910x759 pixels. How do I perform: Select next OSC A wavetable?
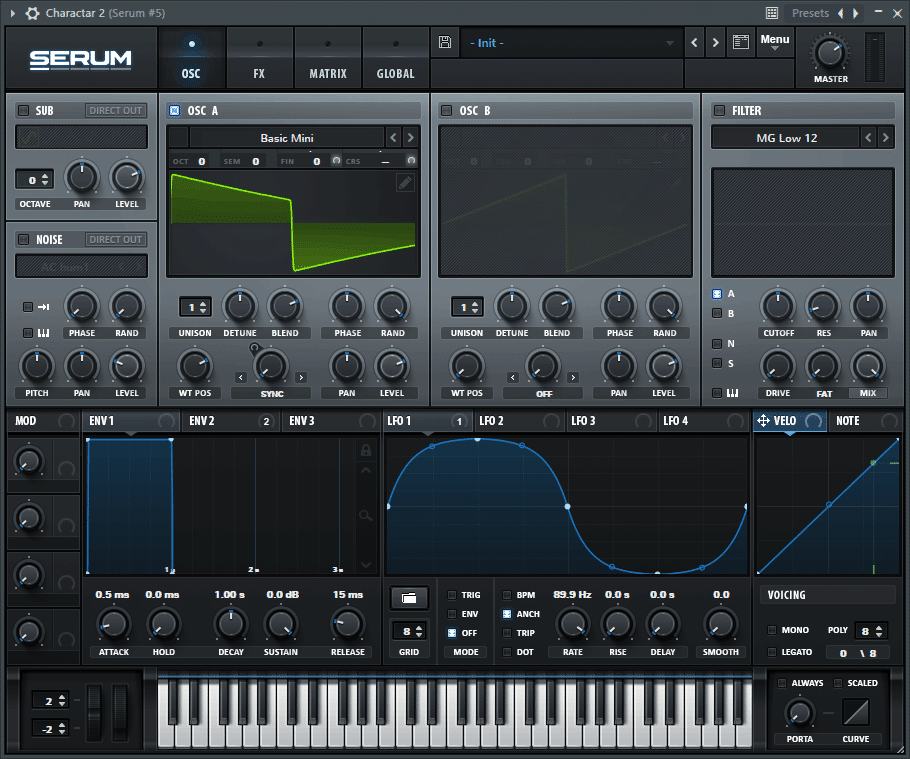[410, 138]
